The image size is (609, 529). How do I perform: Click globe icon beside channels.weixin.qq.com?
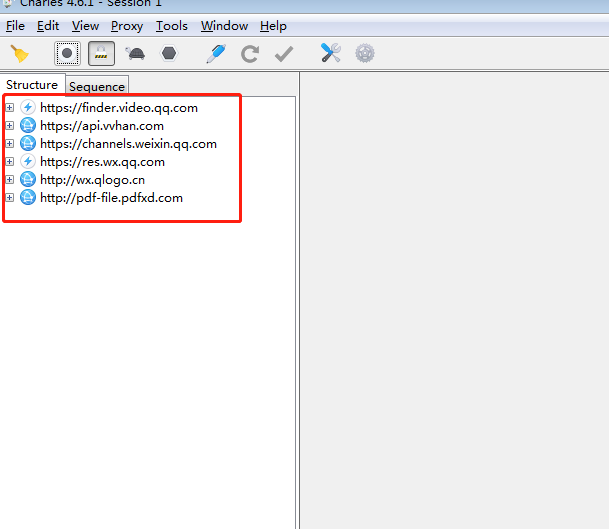(28, 143)
